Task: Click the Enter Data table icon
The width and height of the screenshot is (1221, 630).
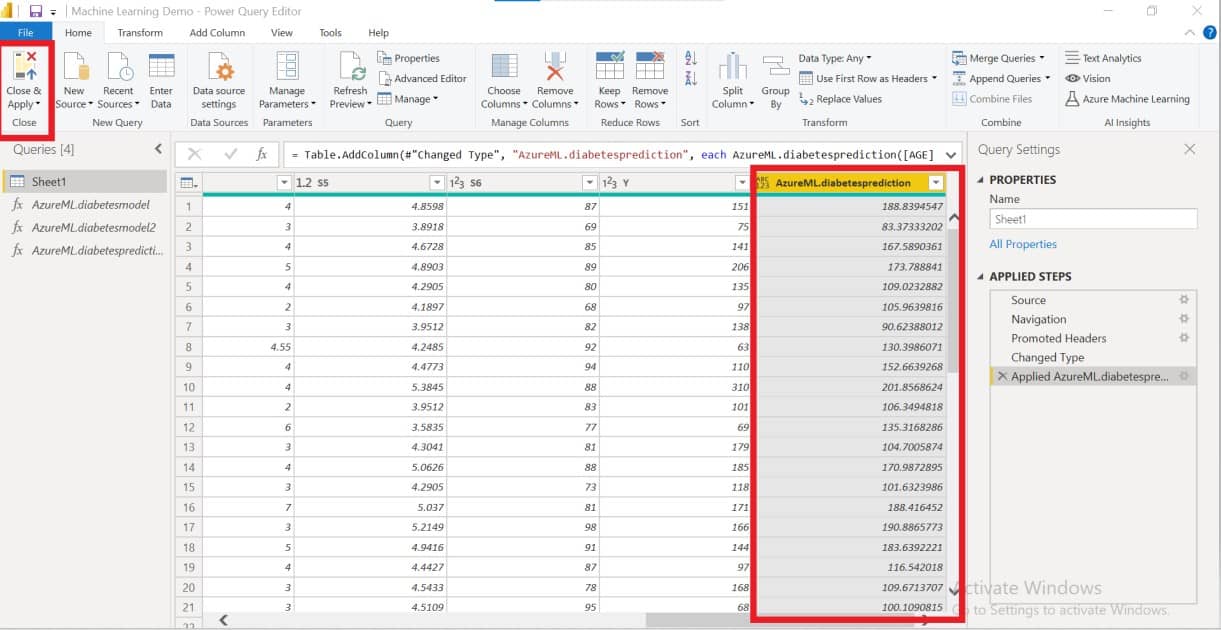Action: point(161,66)
